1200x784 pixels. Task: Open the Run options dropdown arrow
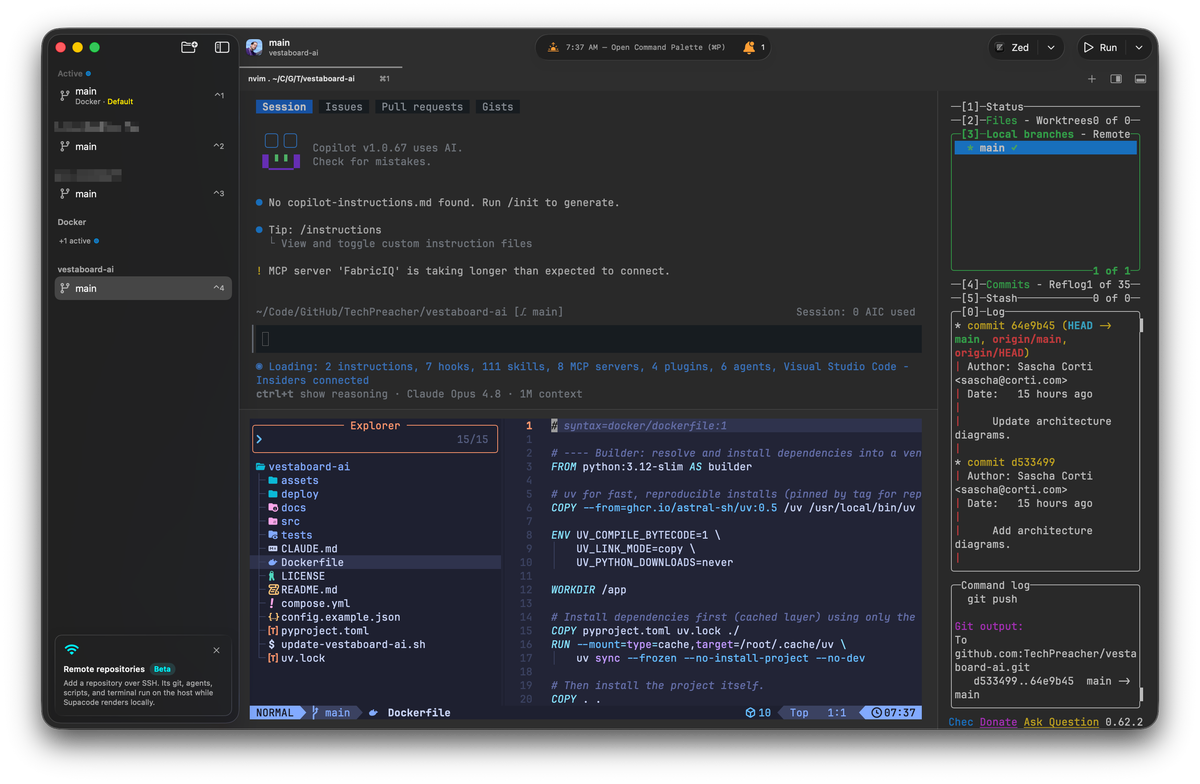[x=1139, y=47]
